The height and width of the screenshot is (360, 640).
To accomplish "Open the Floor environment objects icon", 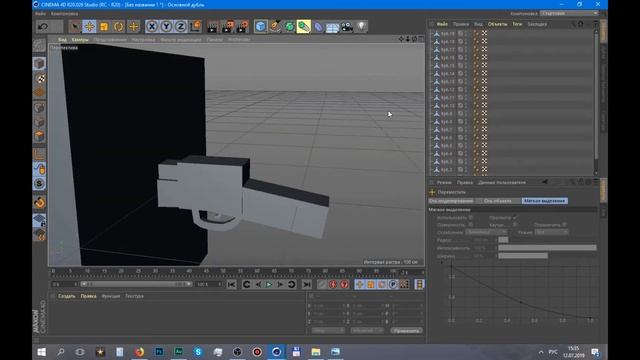I will point(332,27).
